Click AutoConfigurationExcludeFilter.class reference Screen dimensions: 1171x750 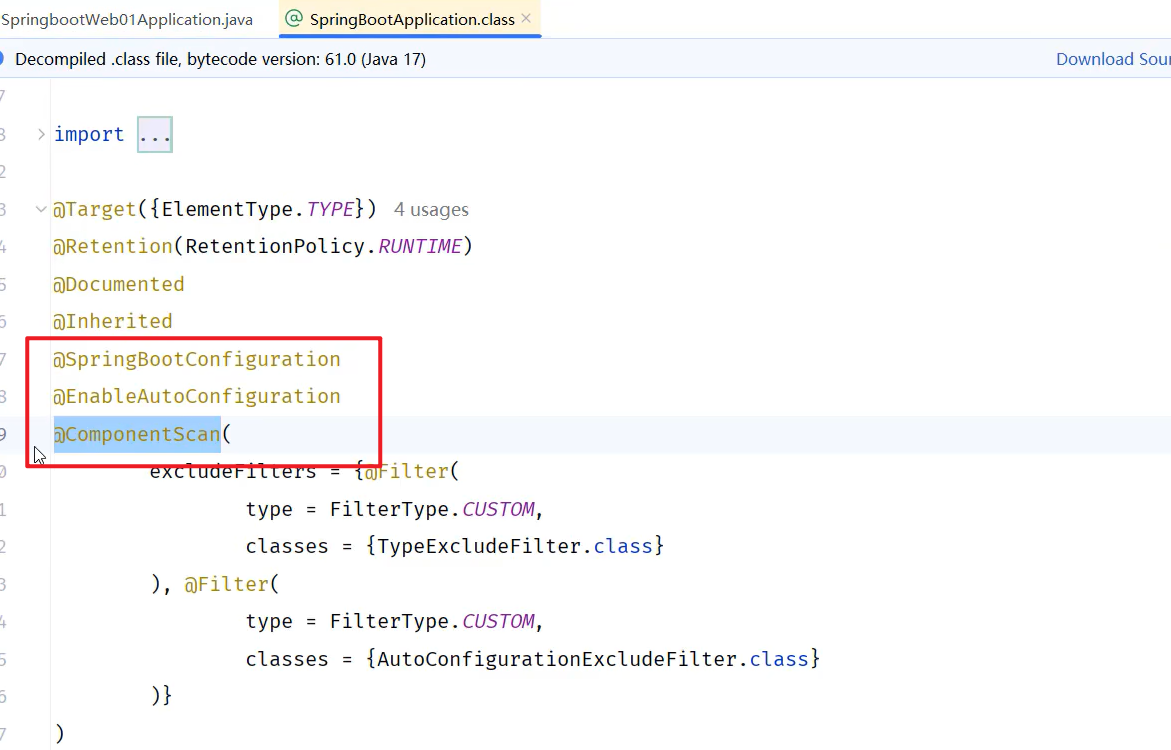click(x=593, y=660)
